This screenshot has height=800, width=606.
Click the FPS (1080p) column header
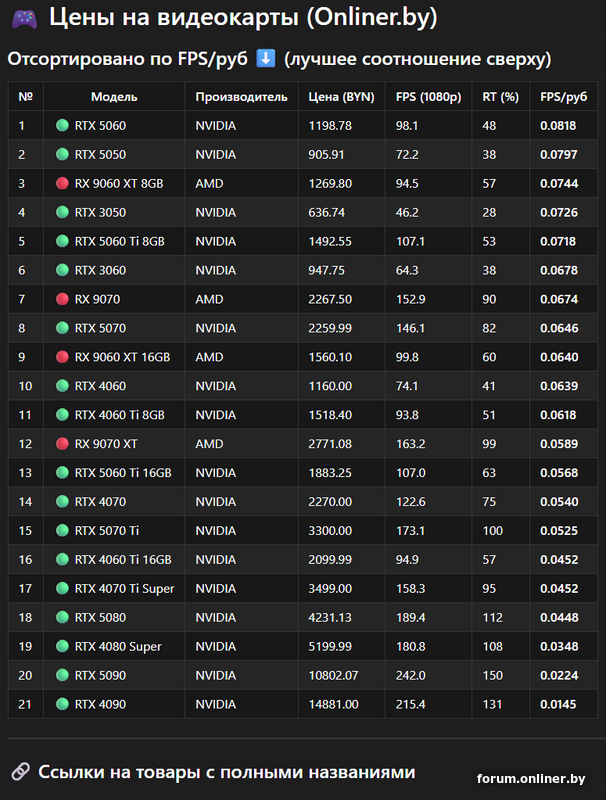[428, 97]
